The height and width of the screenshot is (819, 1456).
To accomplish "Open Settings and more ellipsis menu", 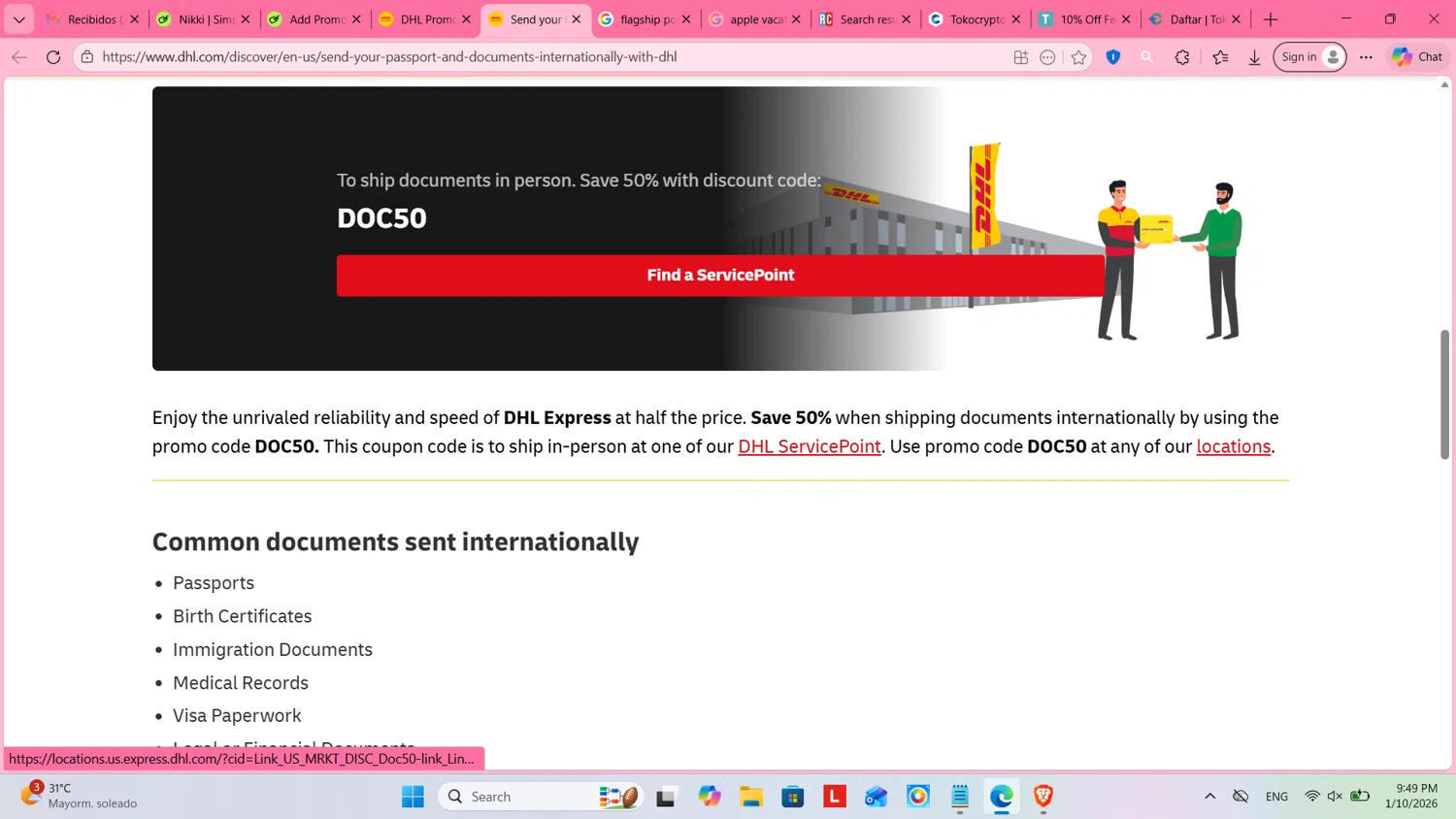I will 1366,57.
